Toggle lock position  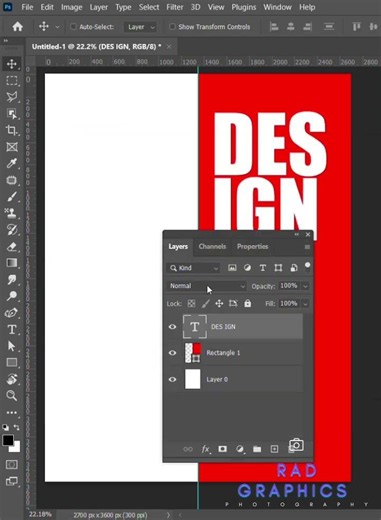(x=219, y=303)
